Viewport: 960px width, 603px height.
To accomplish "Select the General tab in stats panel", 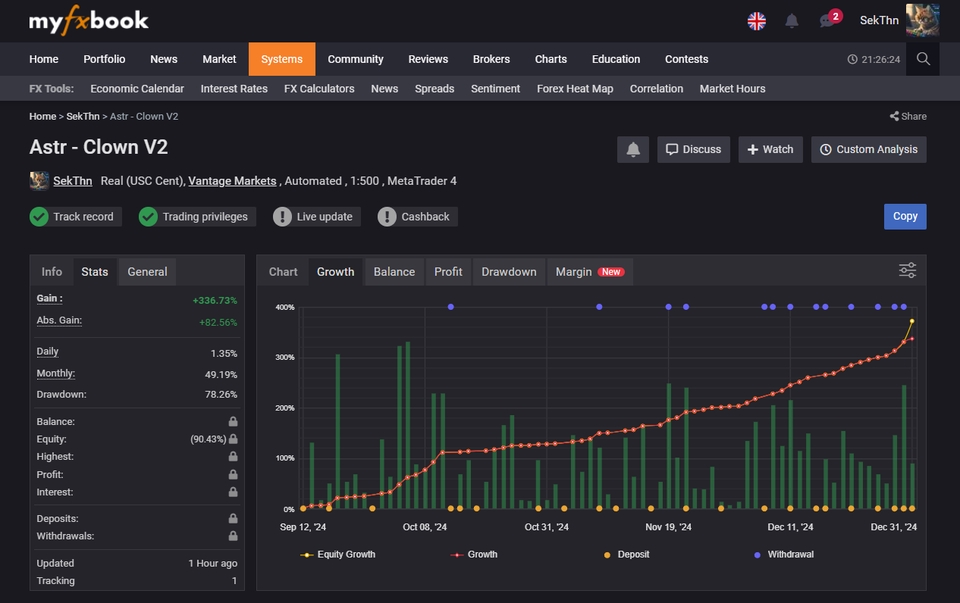I will pyautogui.click(x=147, y=271).
